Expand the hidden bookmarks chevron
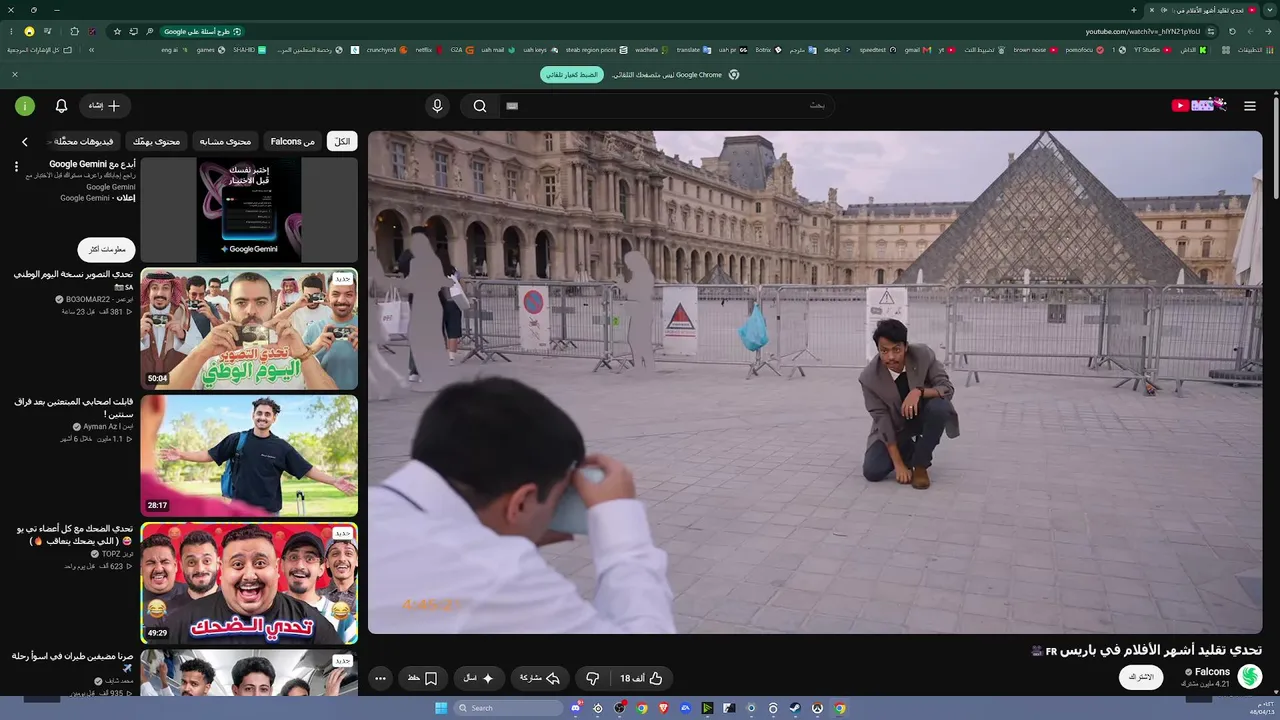This screenshot has height=720, width=1280. point(91,49)
